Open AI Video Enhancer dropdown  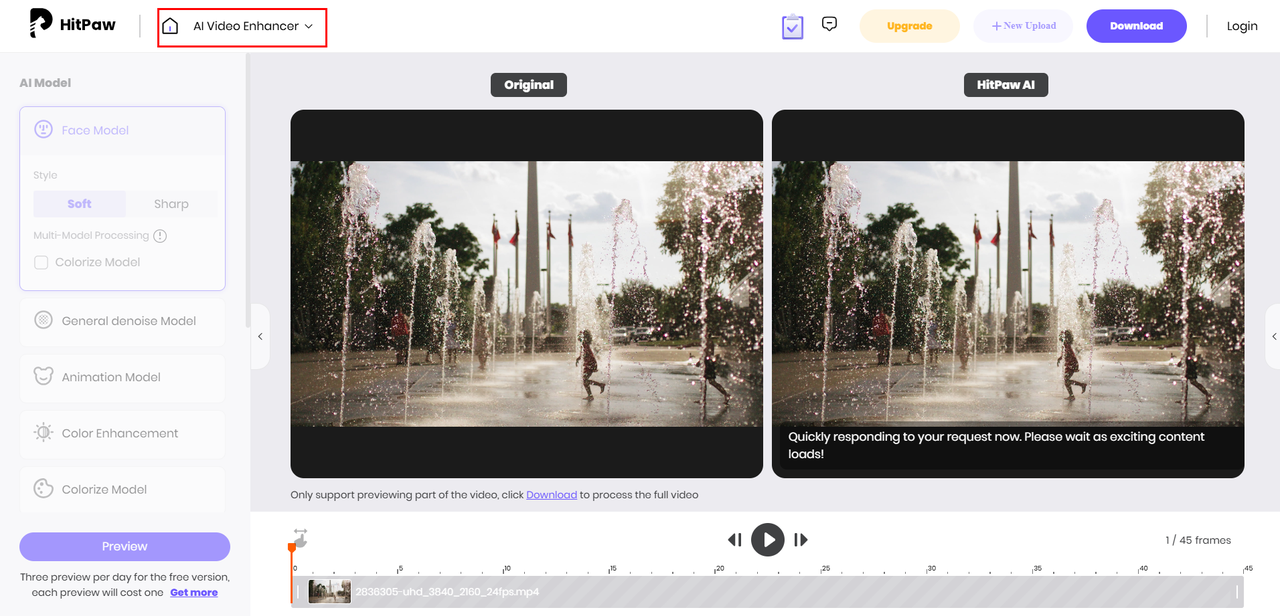(x=253, y=26)
